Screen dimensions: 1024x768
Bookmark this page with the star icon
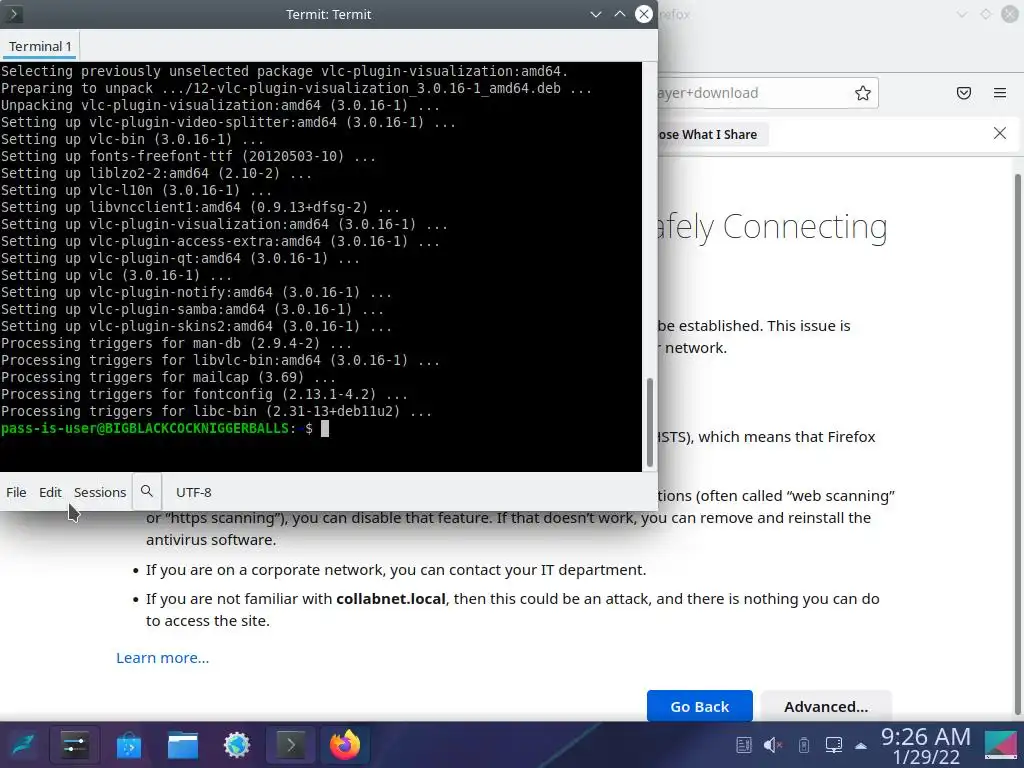click(863, 93)
